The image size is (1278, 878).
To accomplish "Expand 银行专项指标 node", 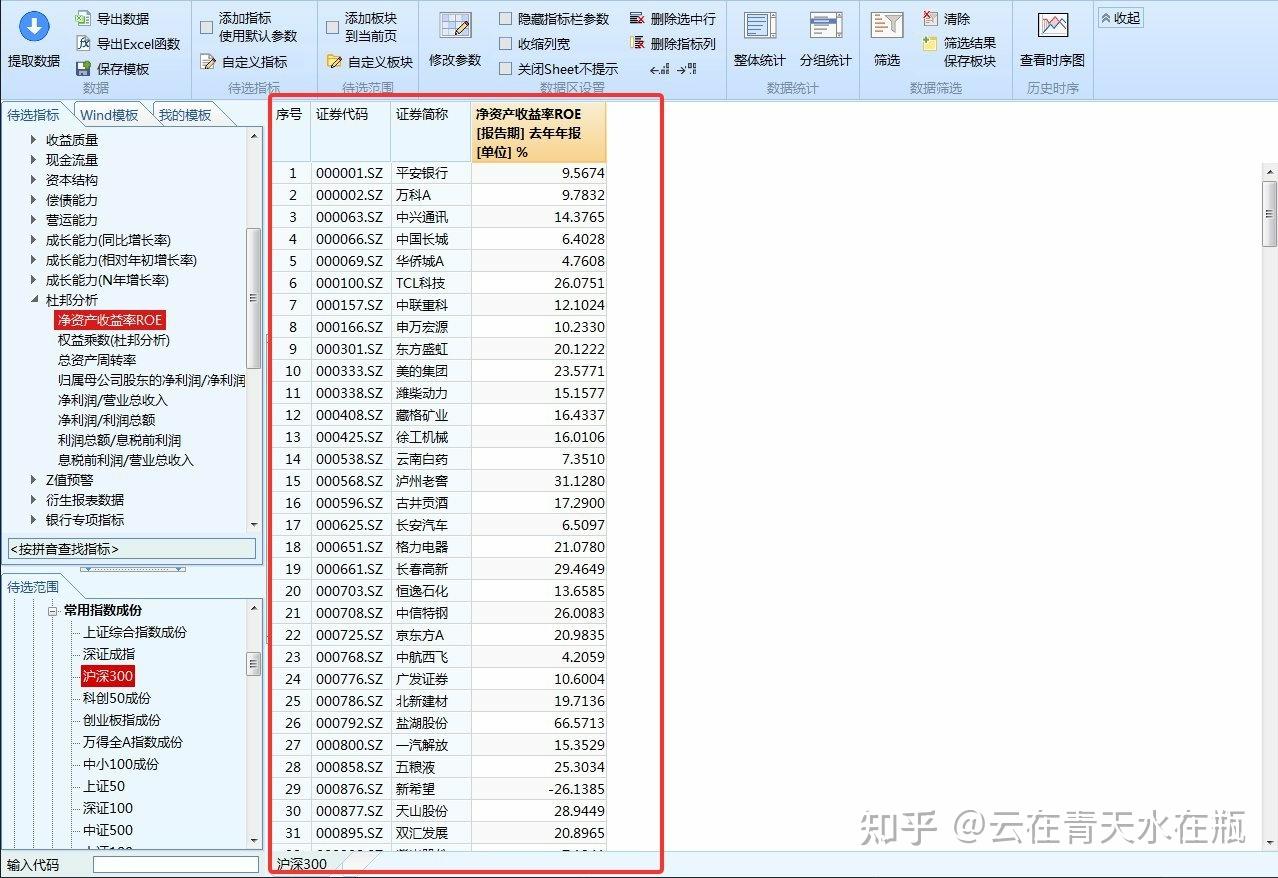I will click(x=33, y=520).
